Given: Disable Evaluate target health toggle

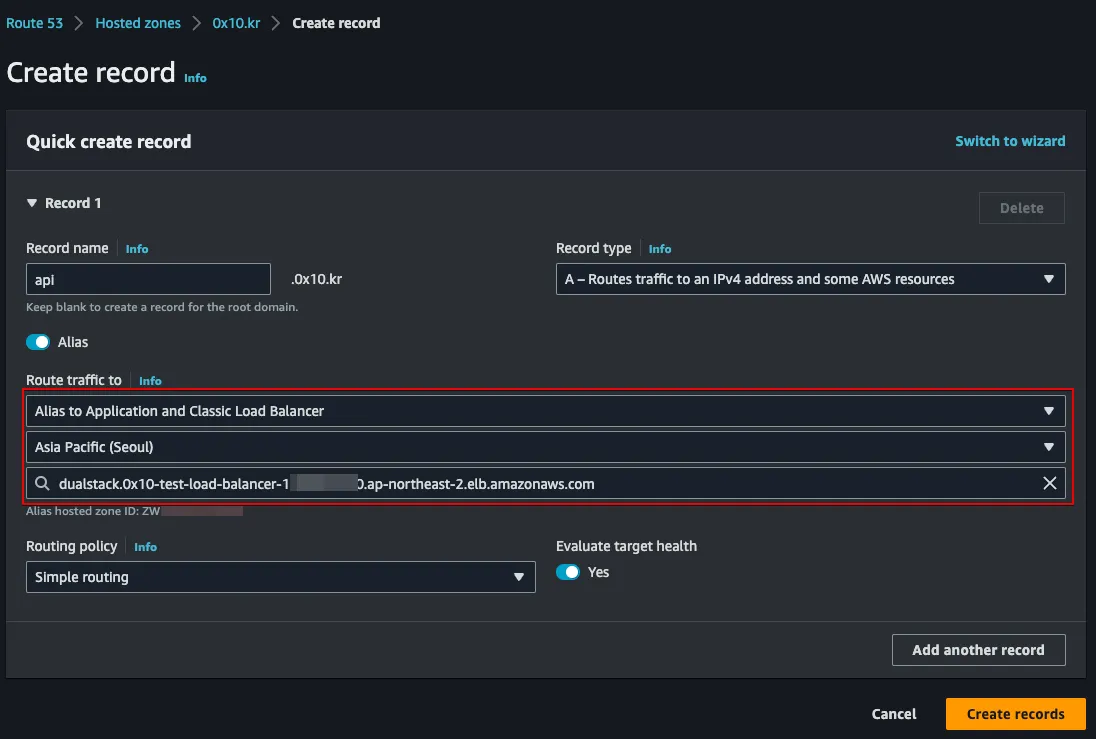Looking at the screenshot, I should [x=568, y=572].
